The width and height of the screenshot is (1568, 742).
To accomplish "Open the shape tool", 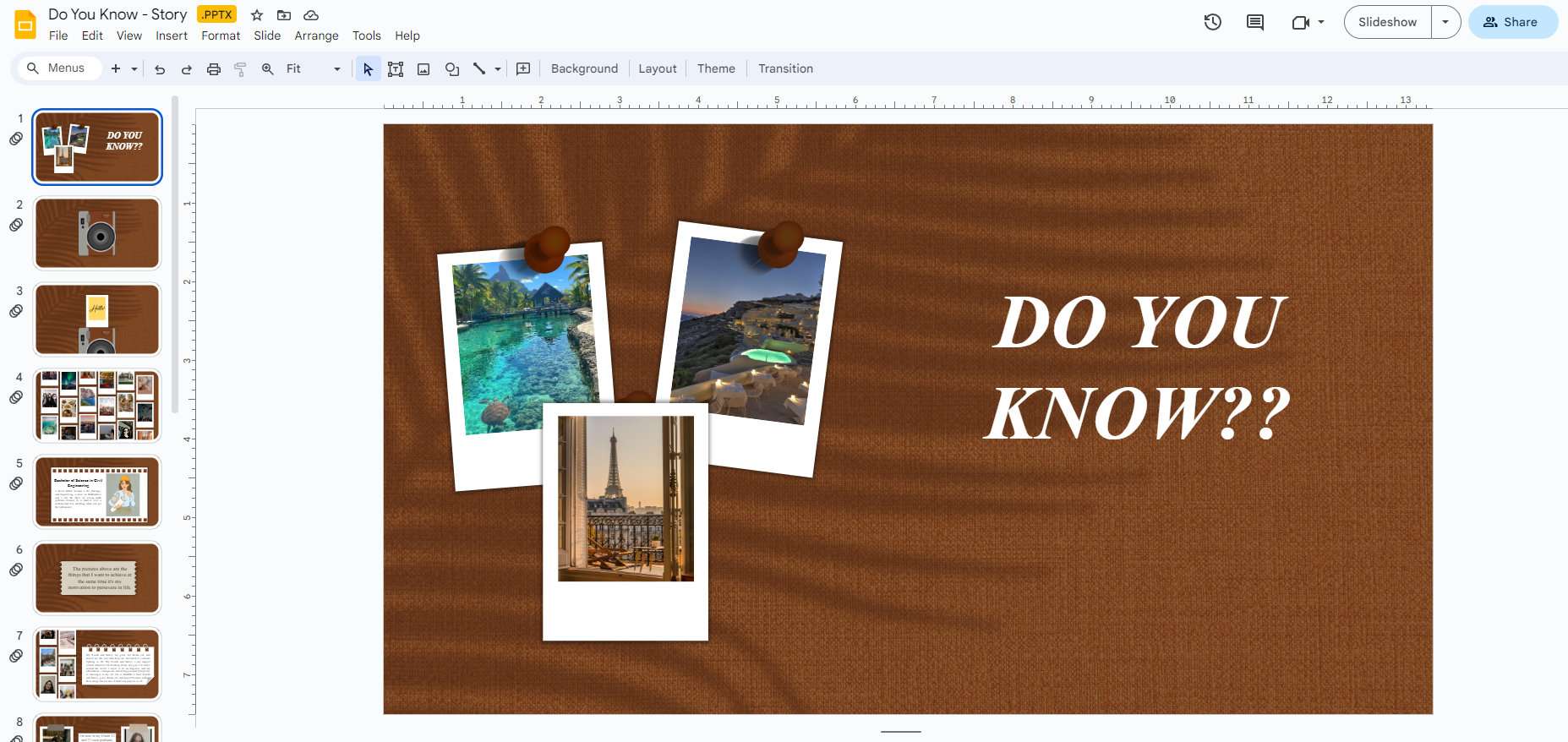I will (x=452, y=69).
